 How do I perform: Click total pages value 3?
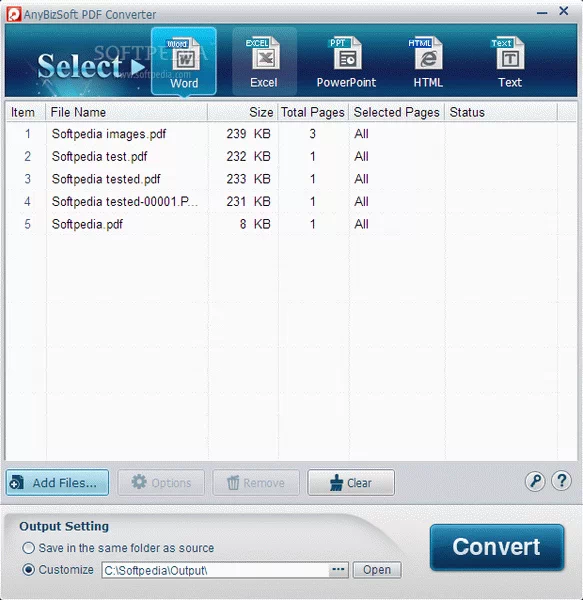pyautogui.click(x=313, y=134)
